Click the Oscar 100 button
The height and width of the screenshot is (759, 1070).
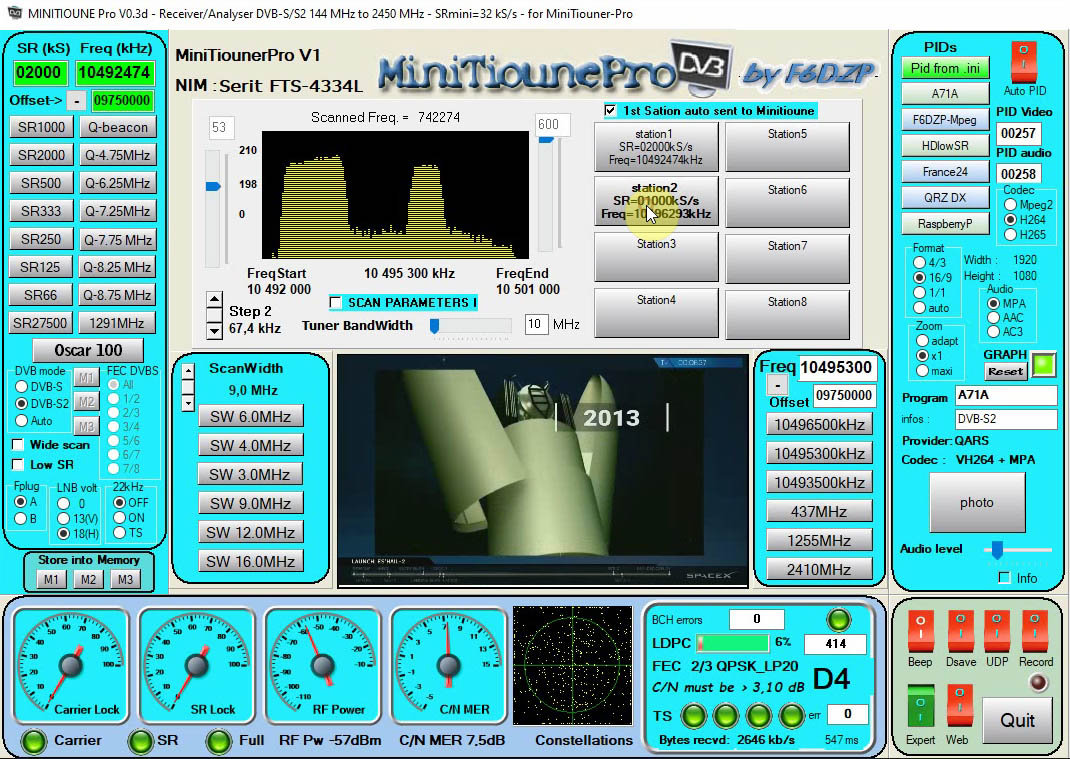point(88,351)
